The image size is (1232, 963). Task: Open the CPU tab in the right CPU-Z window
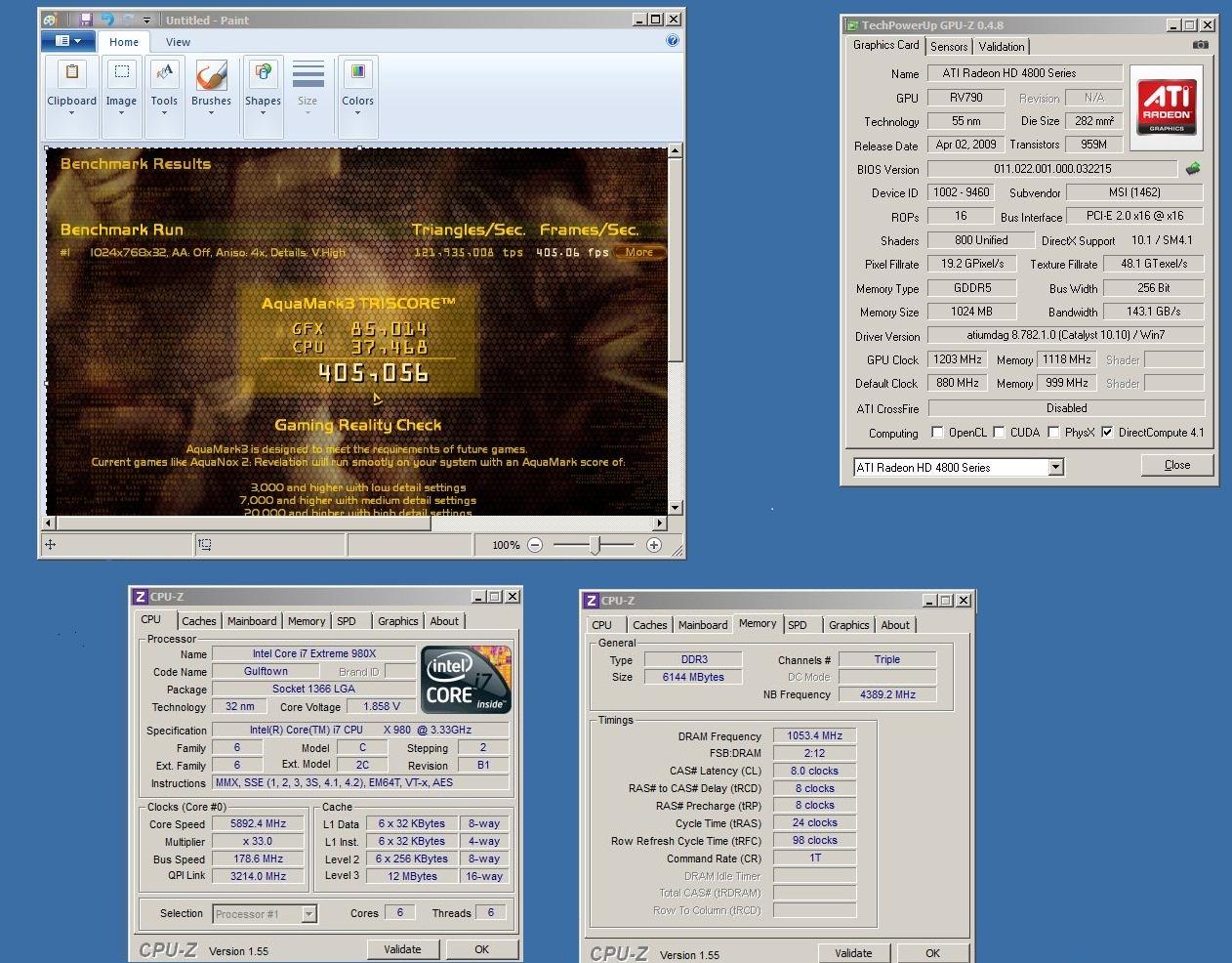pyautogui.click(x=602, y=625)
